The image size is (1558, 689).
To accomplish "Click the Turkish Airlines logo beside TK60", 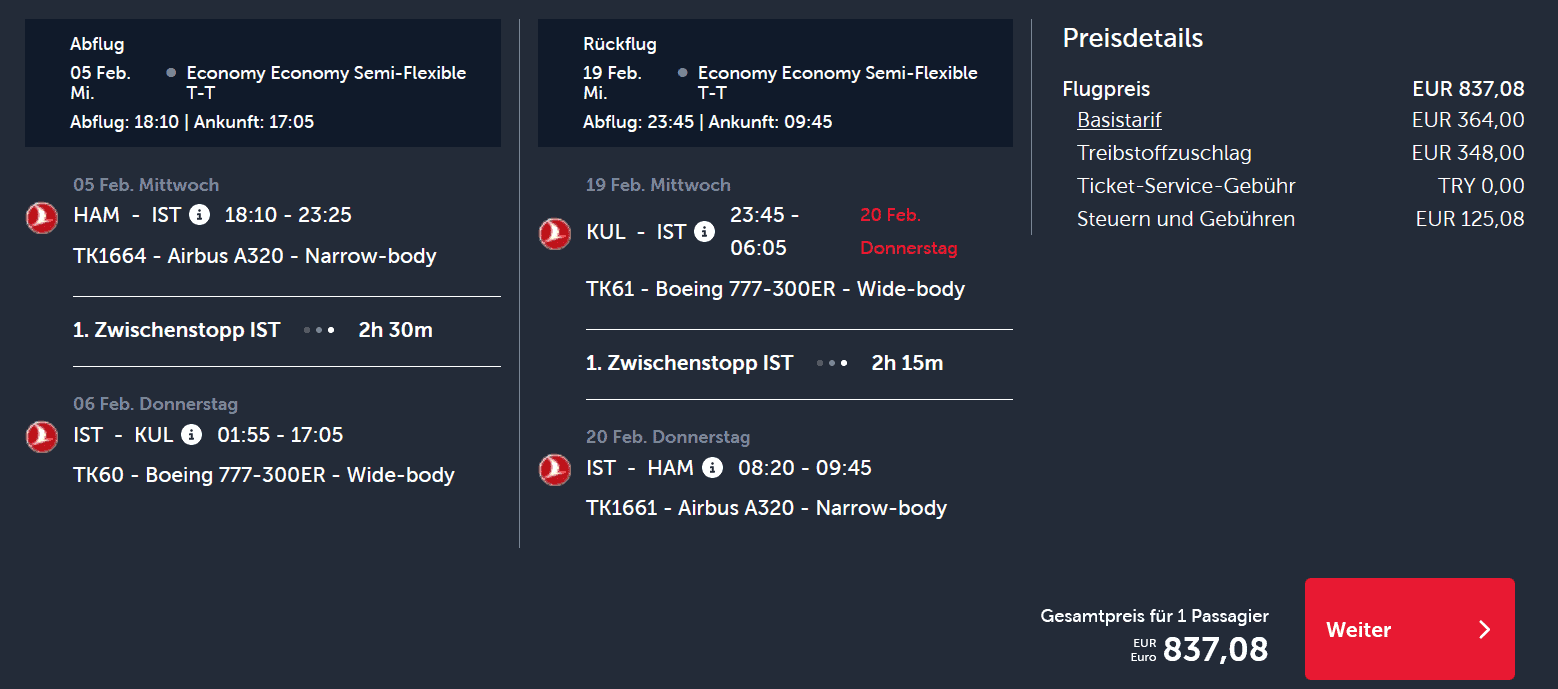I will tap(42, 436).
